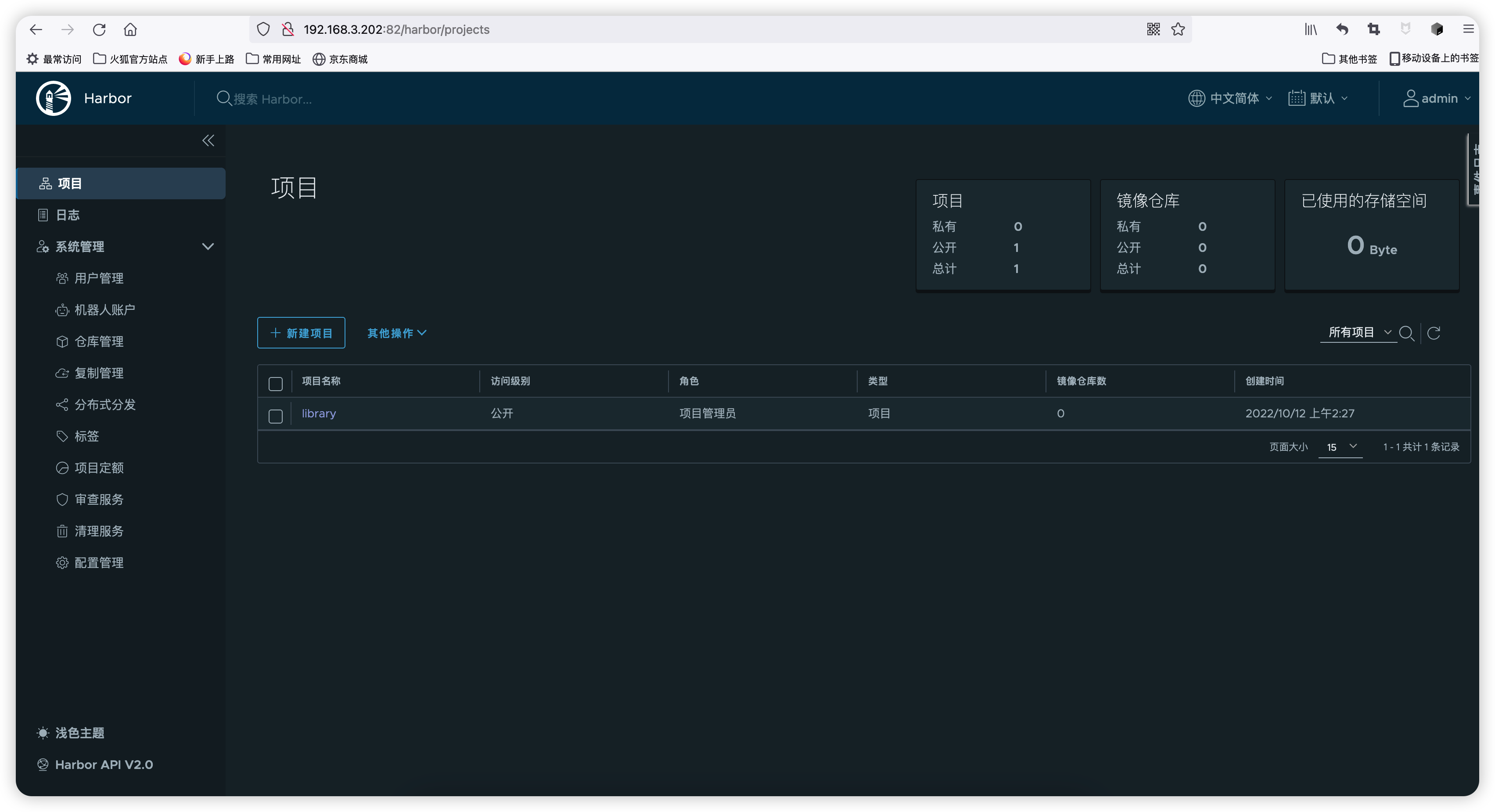Collapse the 系统管理 section chevron
The height and width of the screenshot is (812, 1495).
coord(208,246)
